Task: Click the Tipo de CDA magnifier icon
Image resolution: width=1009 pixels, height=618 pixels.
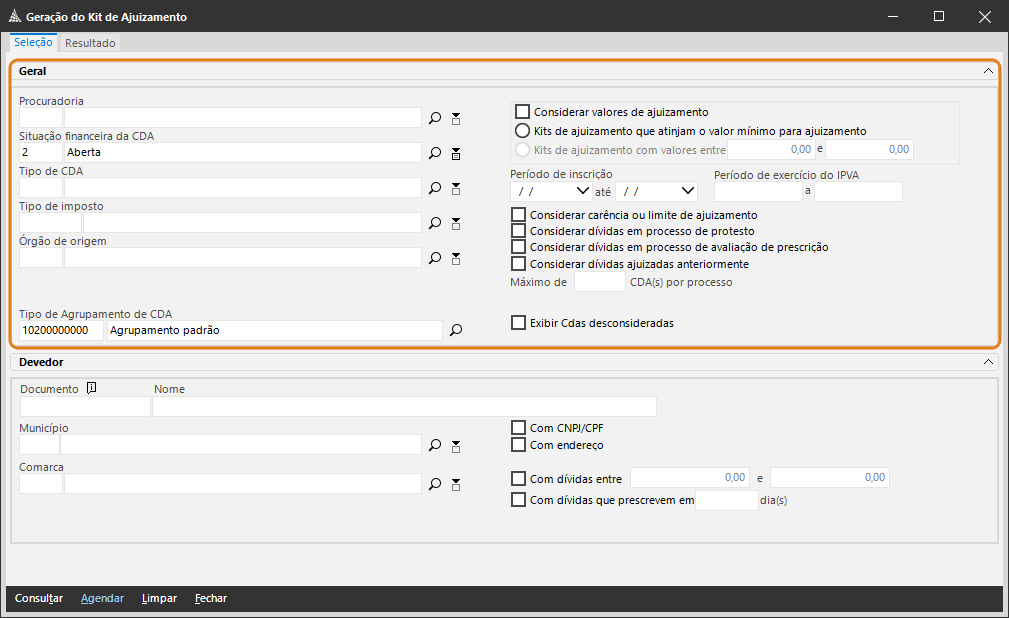Action: pyautogui.click(x=435, y=188)
